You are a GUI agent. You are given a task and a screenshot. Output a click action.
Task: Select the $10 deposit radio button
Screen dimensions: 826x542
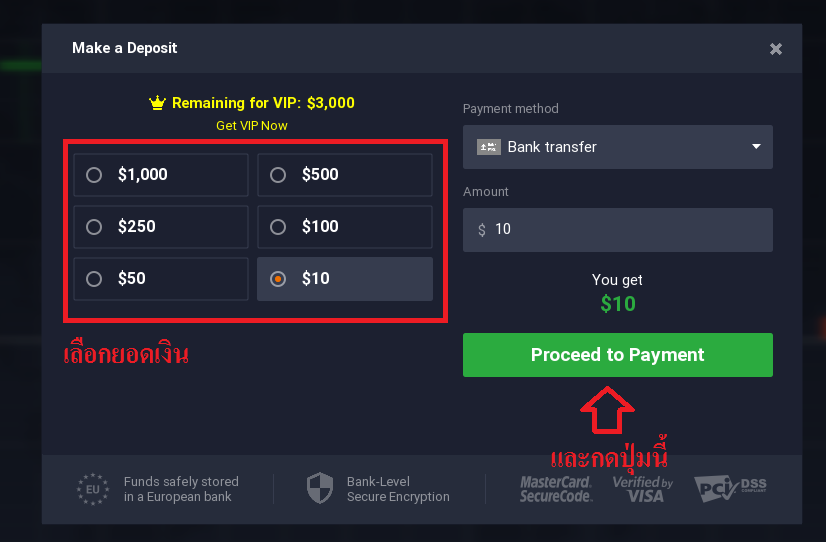345,279
